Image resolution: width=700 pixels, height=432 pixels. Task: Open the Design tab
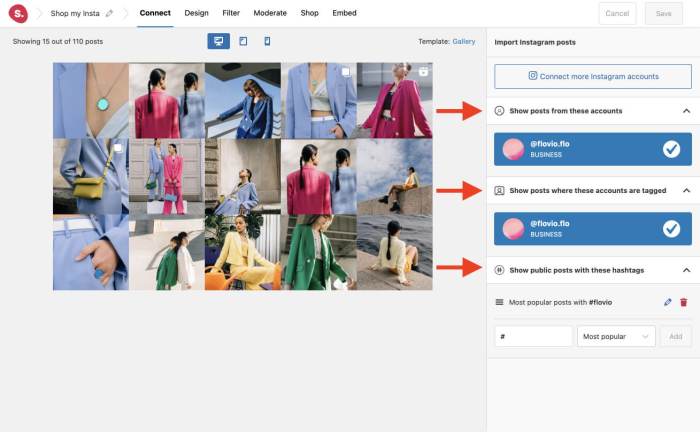coord(197,14)
